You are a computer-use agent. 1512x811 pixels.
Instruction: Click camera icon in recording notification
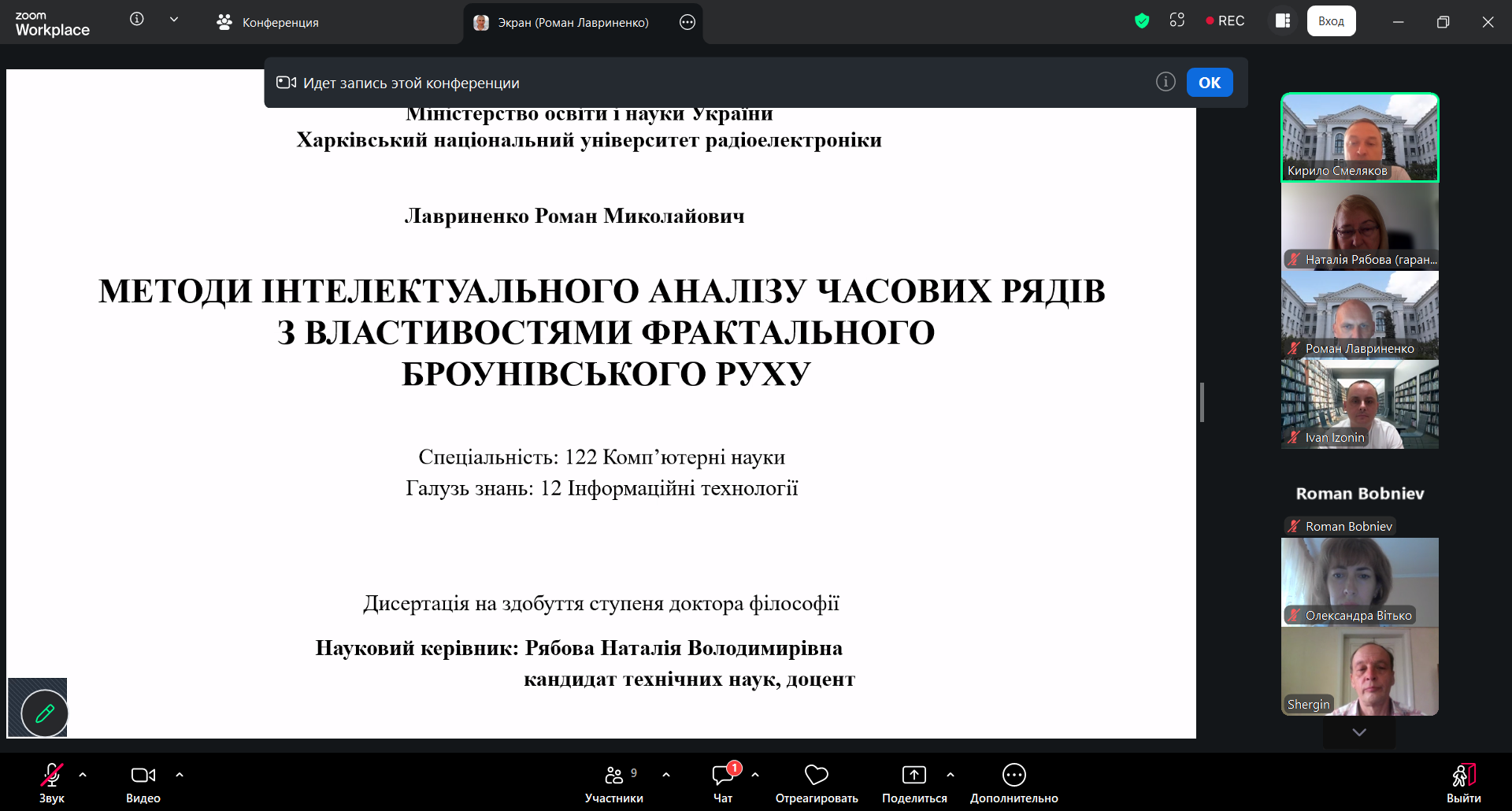tap(286, 83)
